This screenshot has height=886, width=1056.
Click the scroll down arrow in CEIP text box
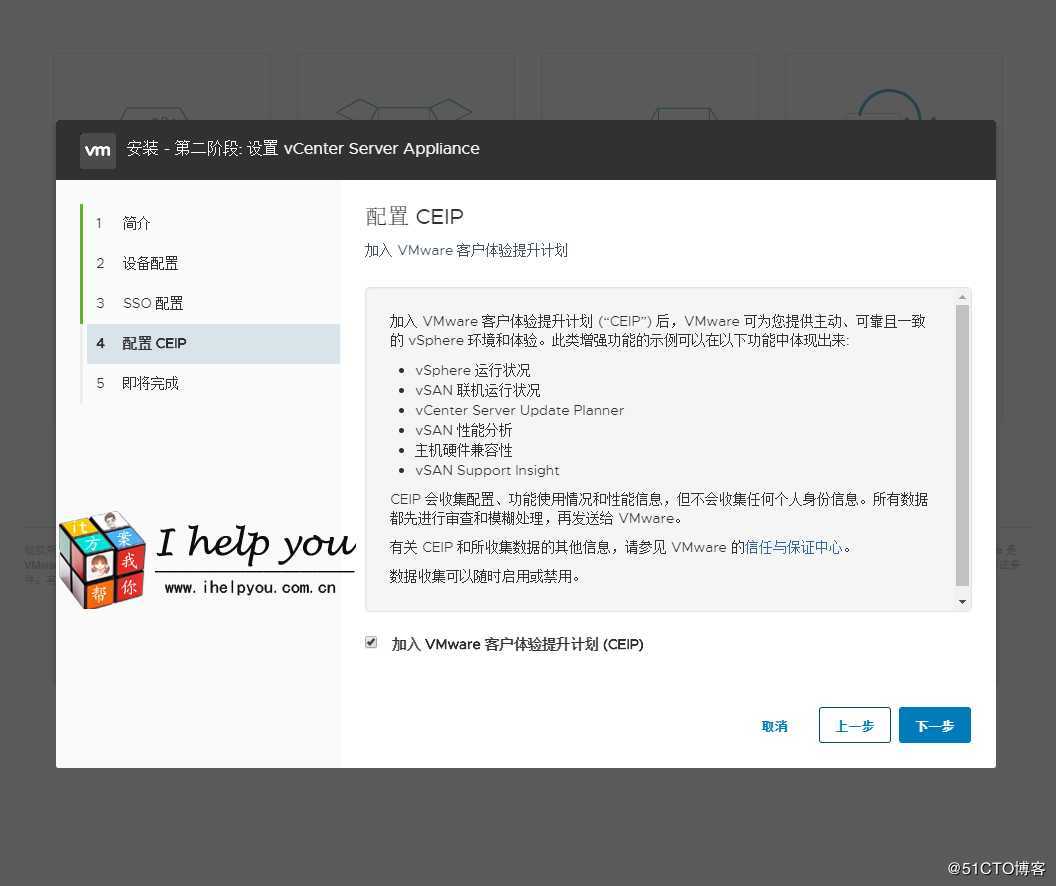tap(962, 602)
